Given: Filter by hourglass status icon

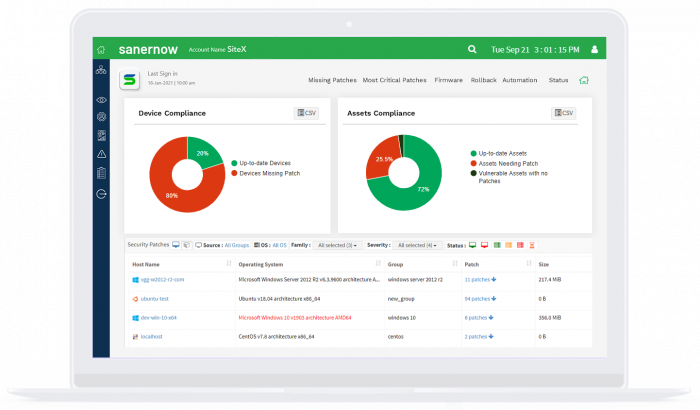Looking at the screenshot, I should coord(532,245).
